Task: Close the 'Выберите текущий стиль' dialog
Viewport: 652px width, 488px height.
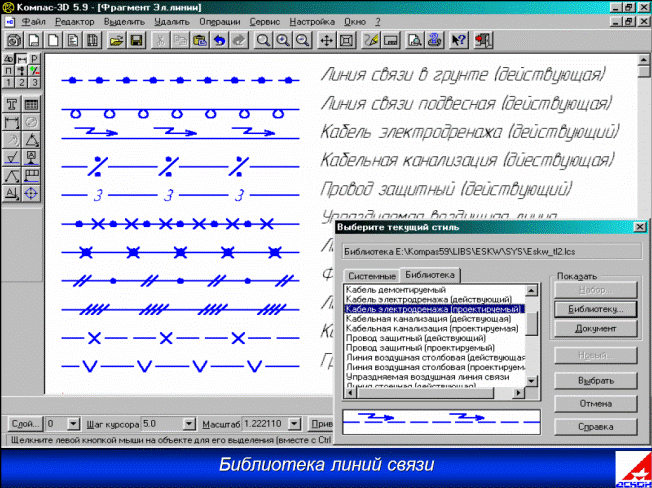Action: click(638, 227)
